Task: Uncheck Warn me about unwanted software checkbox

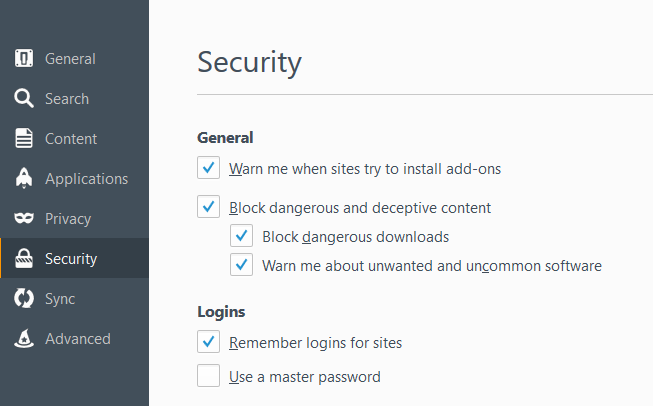Action: point(241,266)
